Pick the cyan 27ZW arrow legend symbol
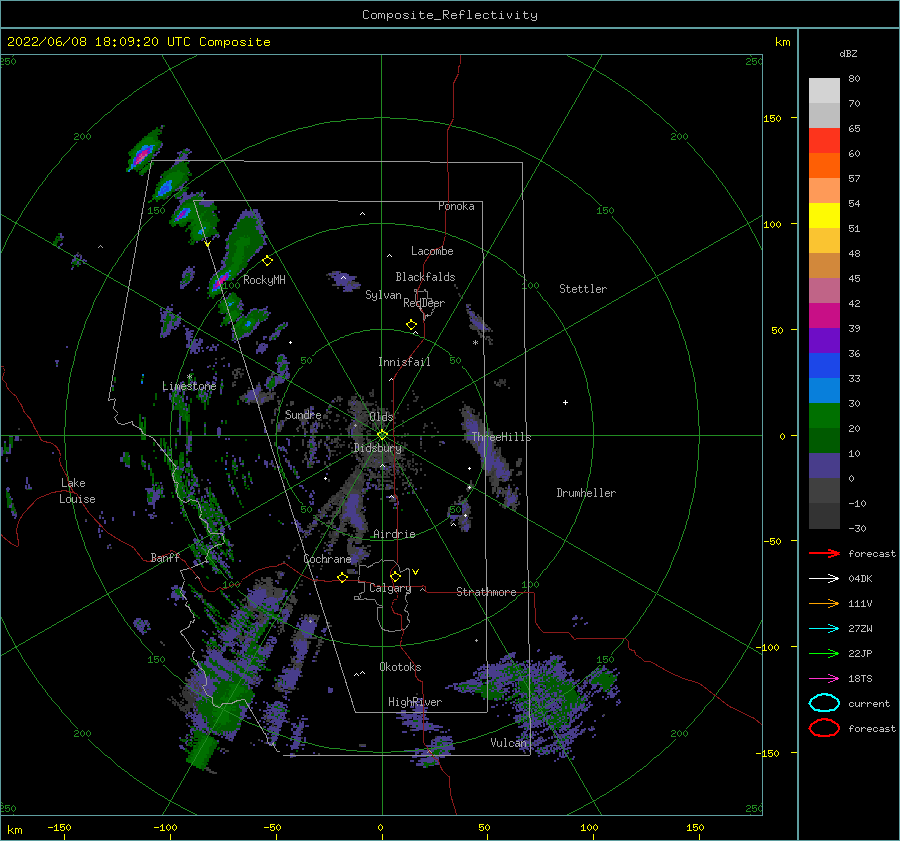900x841 pixels. coord(824,629)
